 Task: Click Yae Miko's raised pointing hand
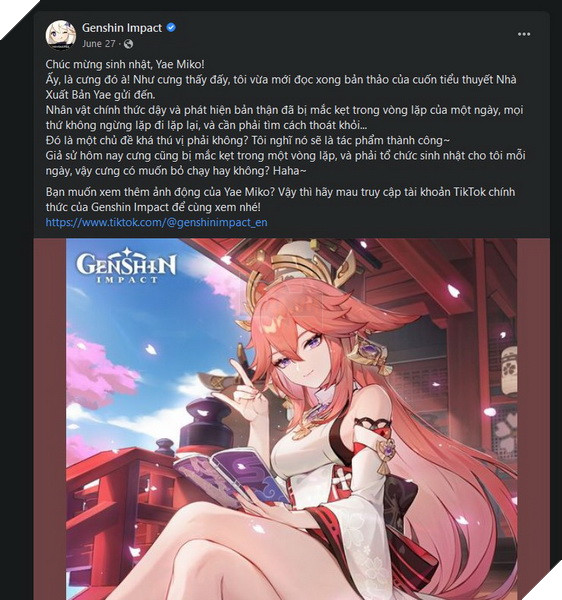pyautogui.click(x=247, y=388)
